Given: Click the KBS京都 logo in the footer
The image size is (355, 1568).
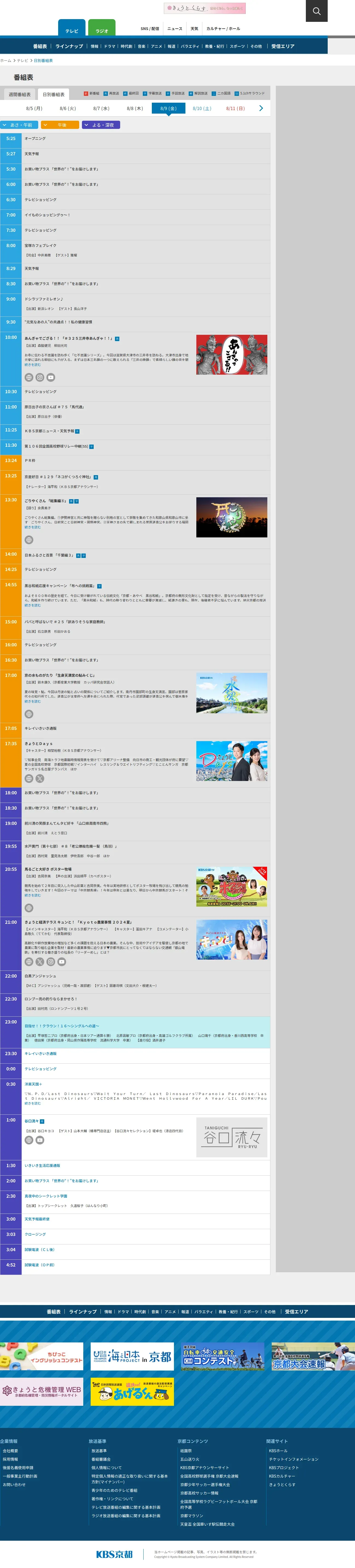Looking at the screenshot, I should [x=114, y=1554].
